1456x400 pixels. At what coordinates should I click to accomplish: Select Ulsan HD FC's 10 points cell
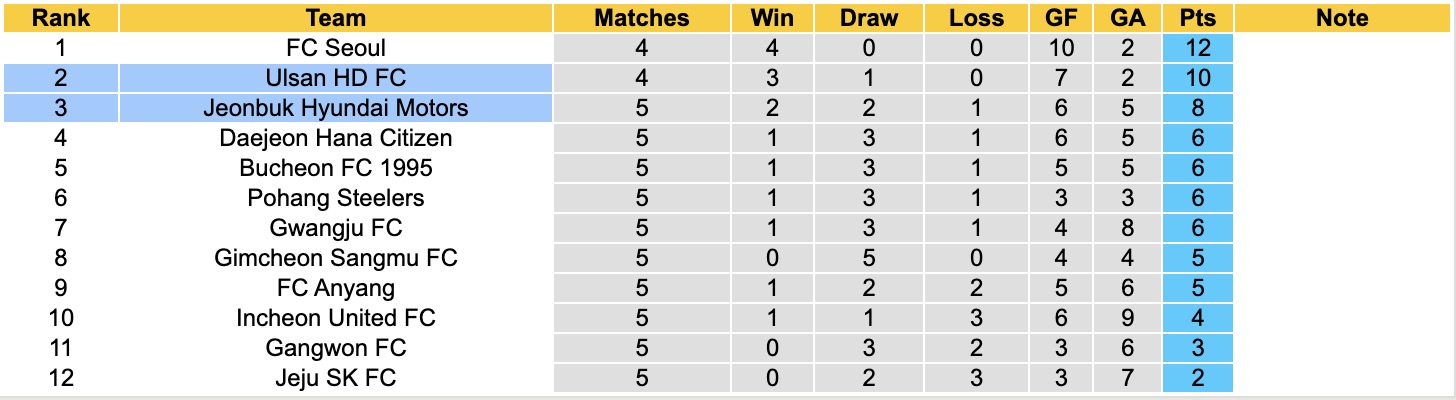1198,78
